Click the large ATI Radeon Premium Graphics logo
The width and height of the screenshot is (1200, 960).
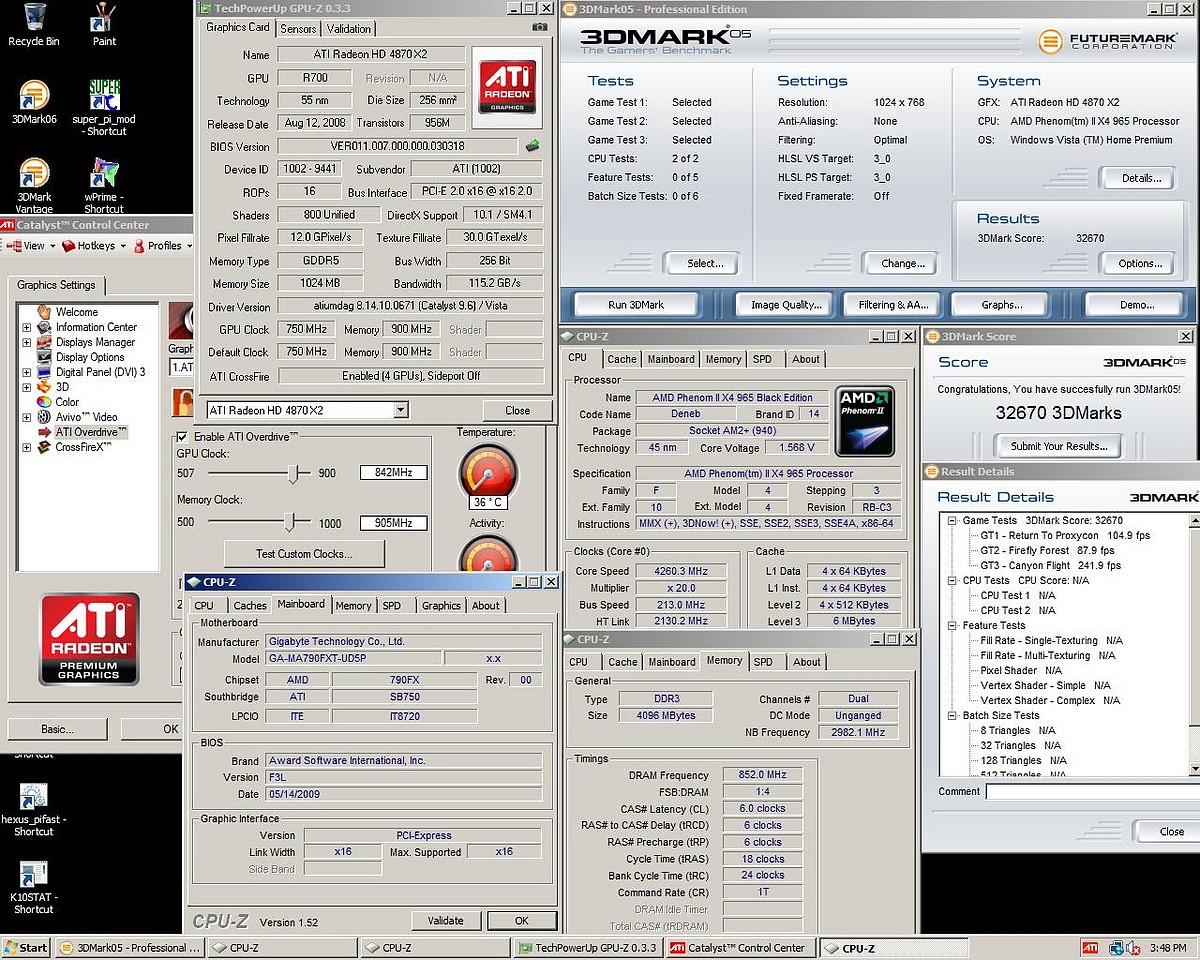click(89, 639)
